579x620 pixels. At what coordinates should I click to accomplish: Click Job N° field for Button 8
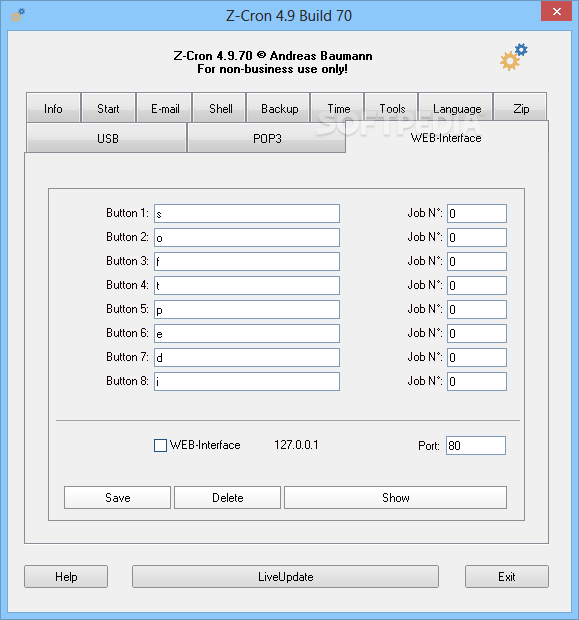[x=477, y=382]
